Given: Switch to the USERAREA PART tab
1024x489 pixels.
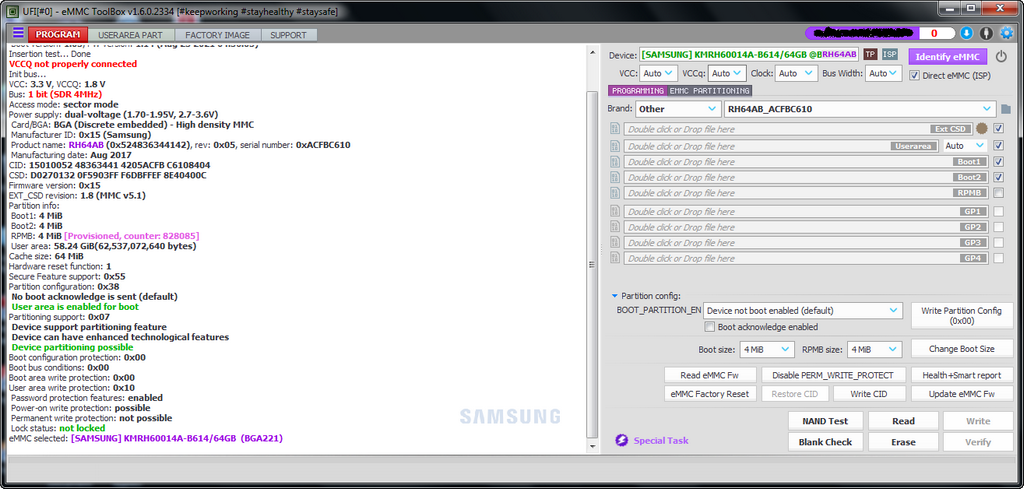Looking at the screenshot, I should (x=131, y=35).
